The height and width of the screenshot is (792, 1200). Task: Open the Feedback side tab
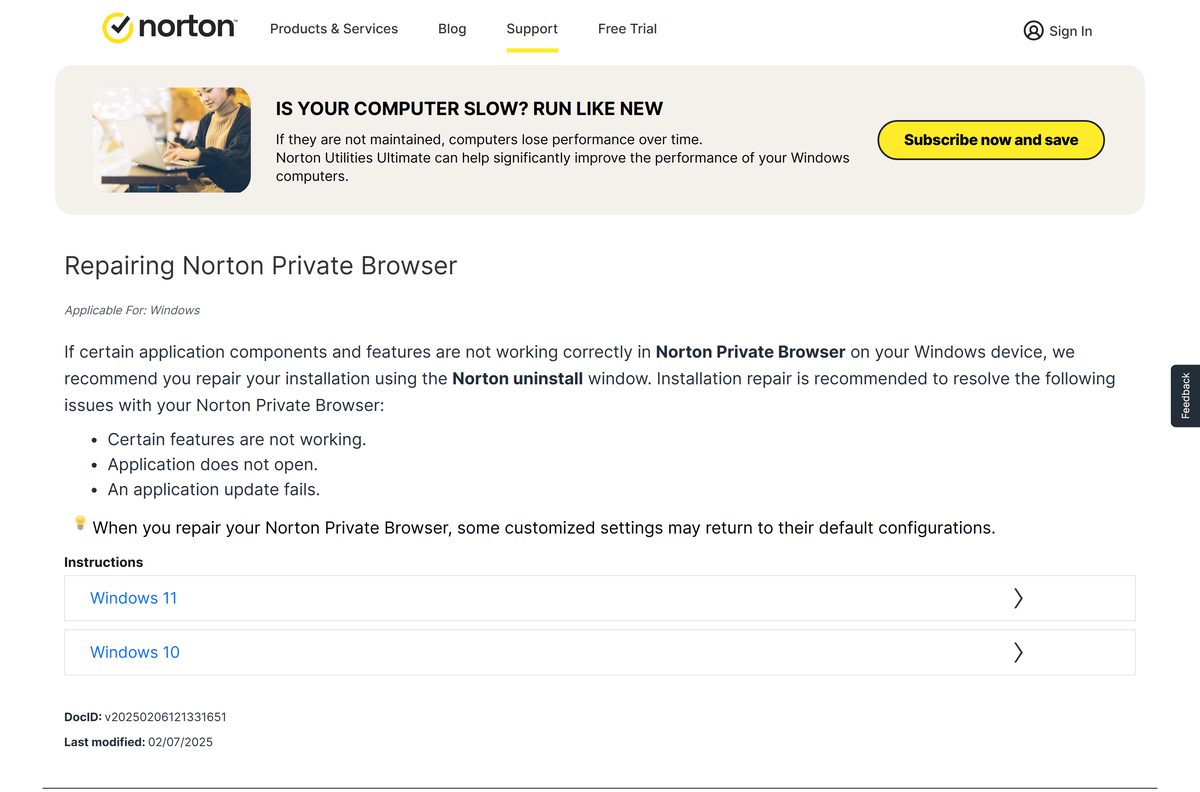pos(1185,396)
